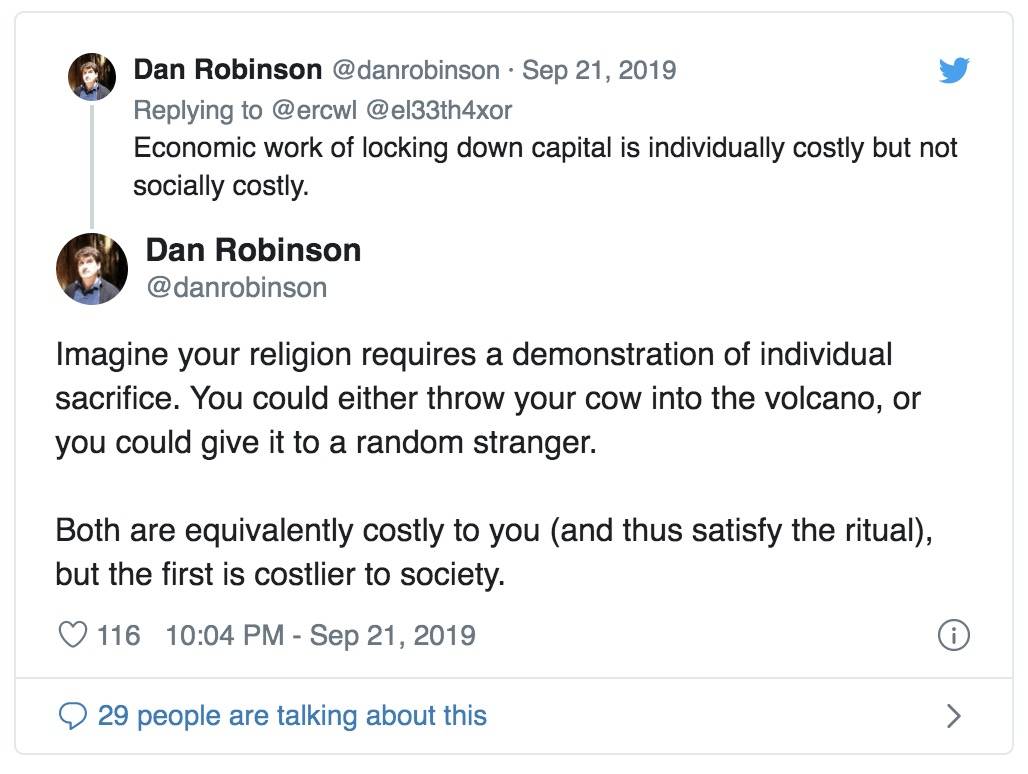Click the blue Twitter bird logo
Image resolution: width=1028 pixels, height=774 pixels.
click(954, 70)
